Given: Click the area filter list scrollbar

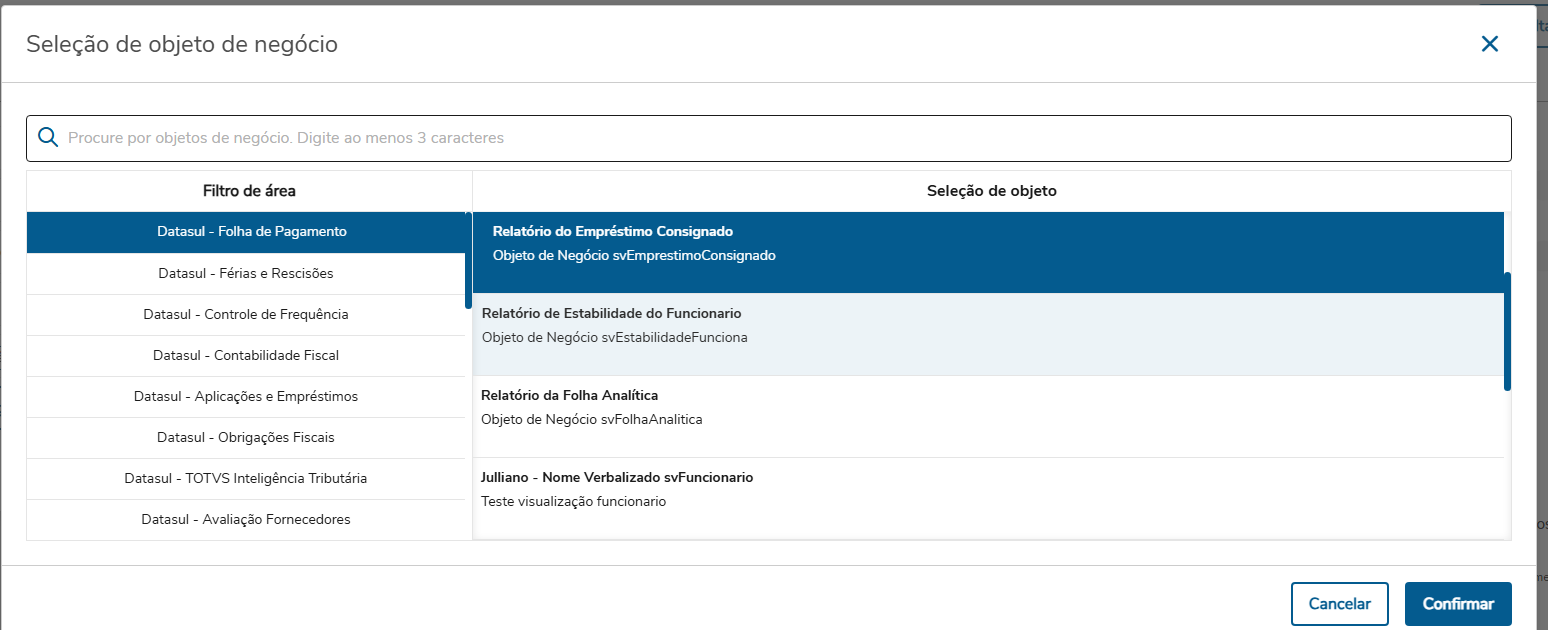Looking at the screenshot, I should pos(468,262).
